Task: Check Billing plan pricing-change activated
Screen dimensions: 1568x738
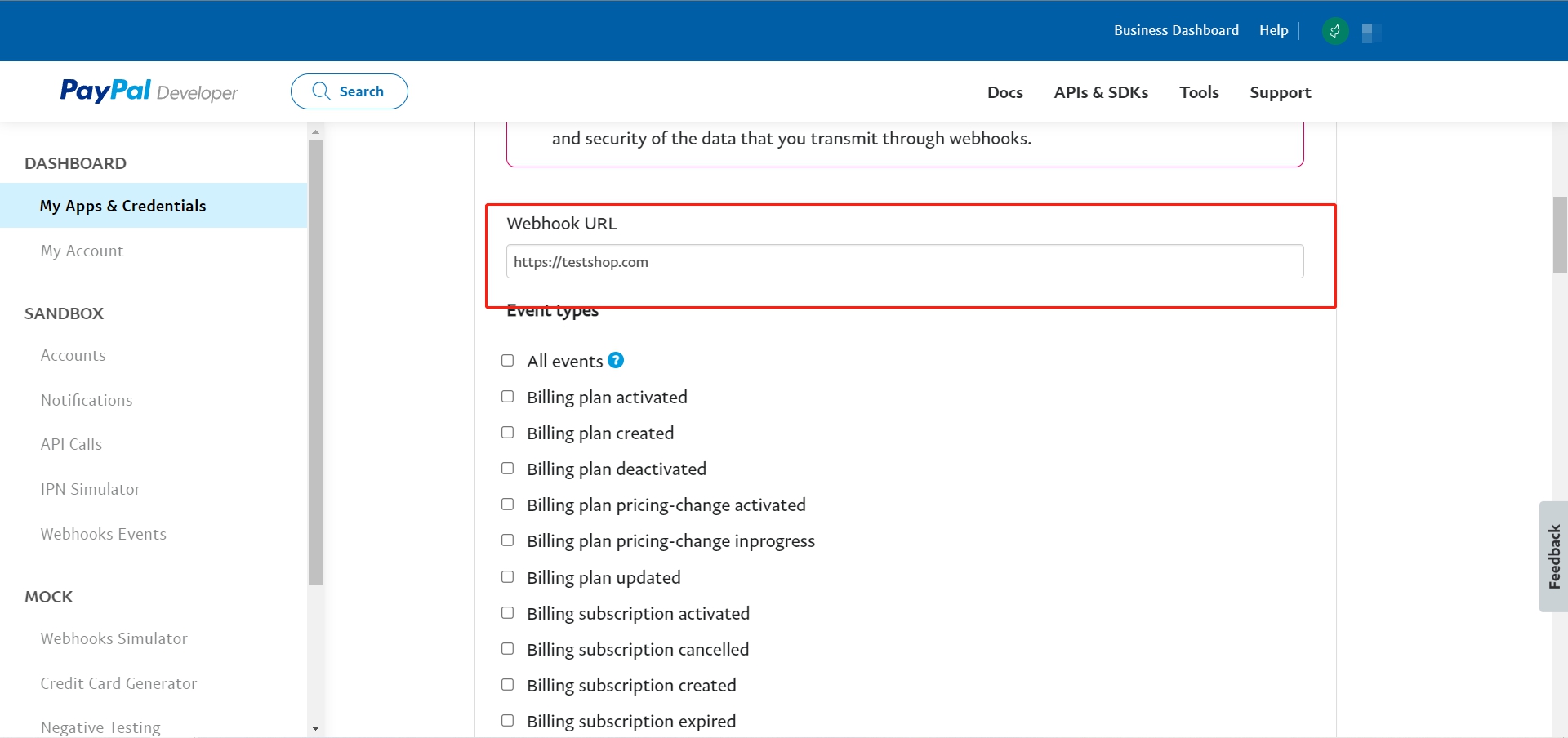Action: pyautogui.click(x=508, y=504)
